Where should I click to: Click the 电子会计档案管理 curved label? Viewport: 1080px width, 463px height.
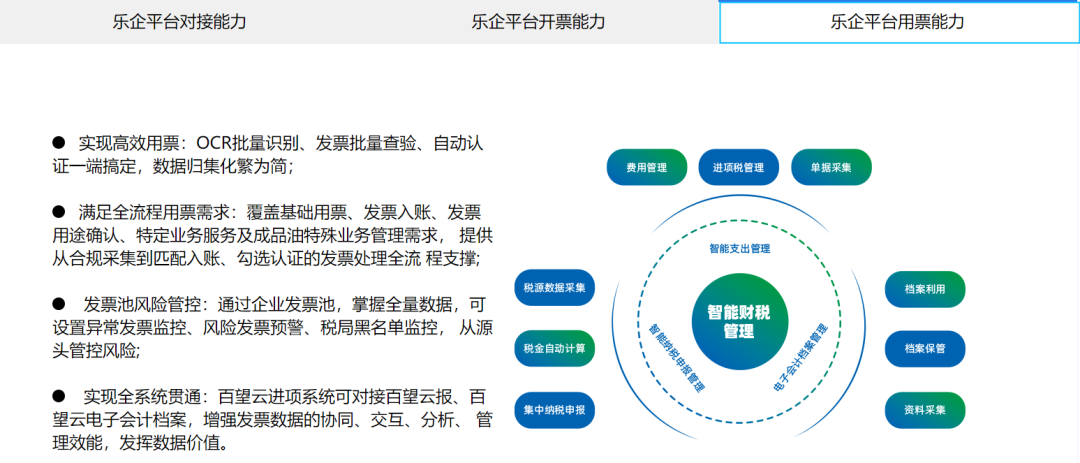pyautogui.click(x=800, y=357)
